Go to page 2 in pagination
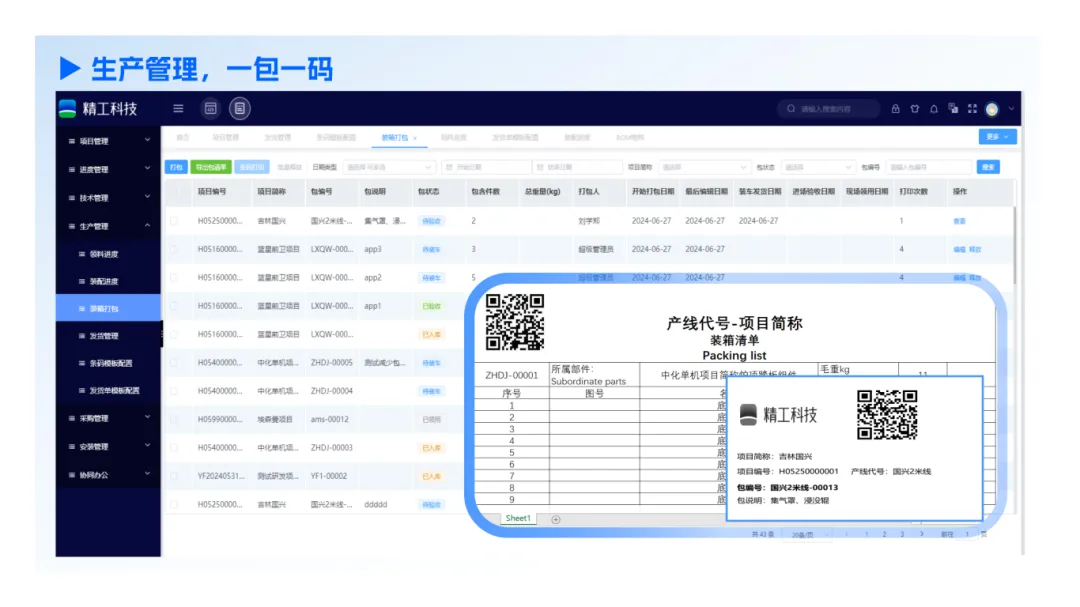 884,535
